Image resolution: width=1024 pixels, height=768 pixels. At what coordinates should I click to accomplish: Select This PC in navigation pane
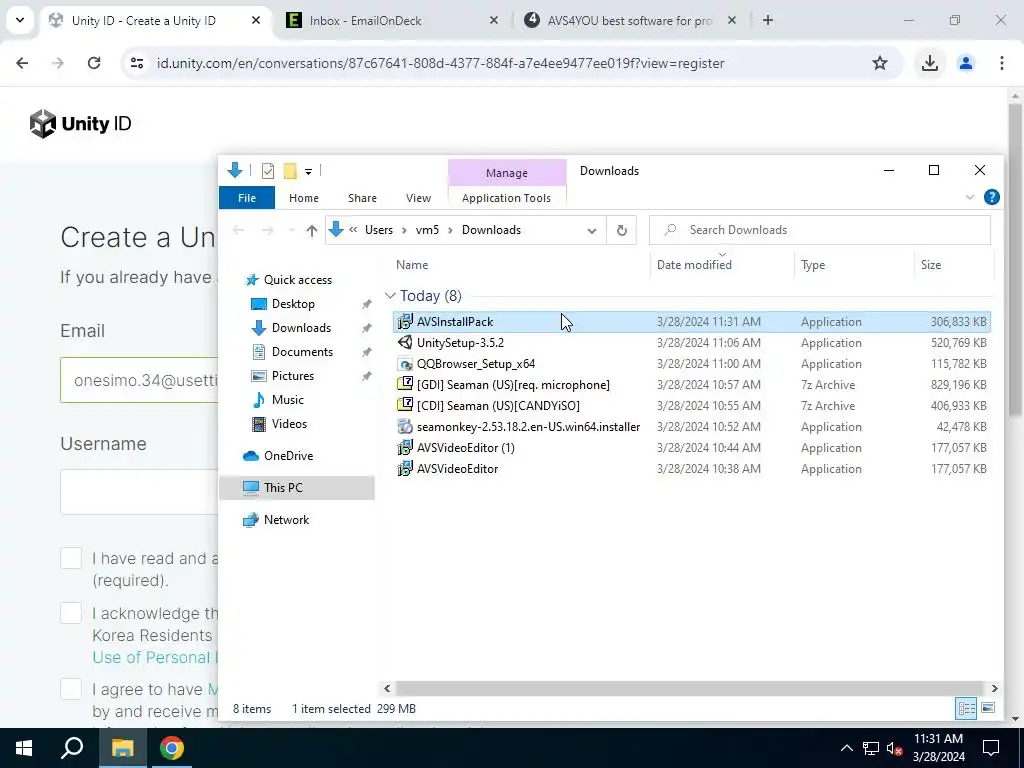(x=297, y=488)
